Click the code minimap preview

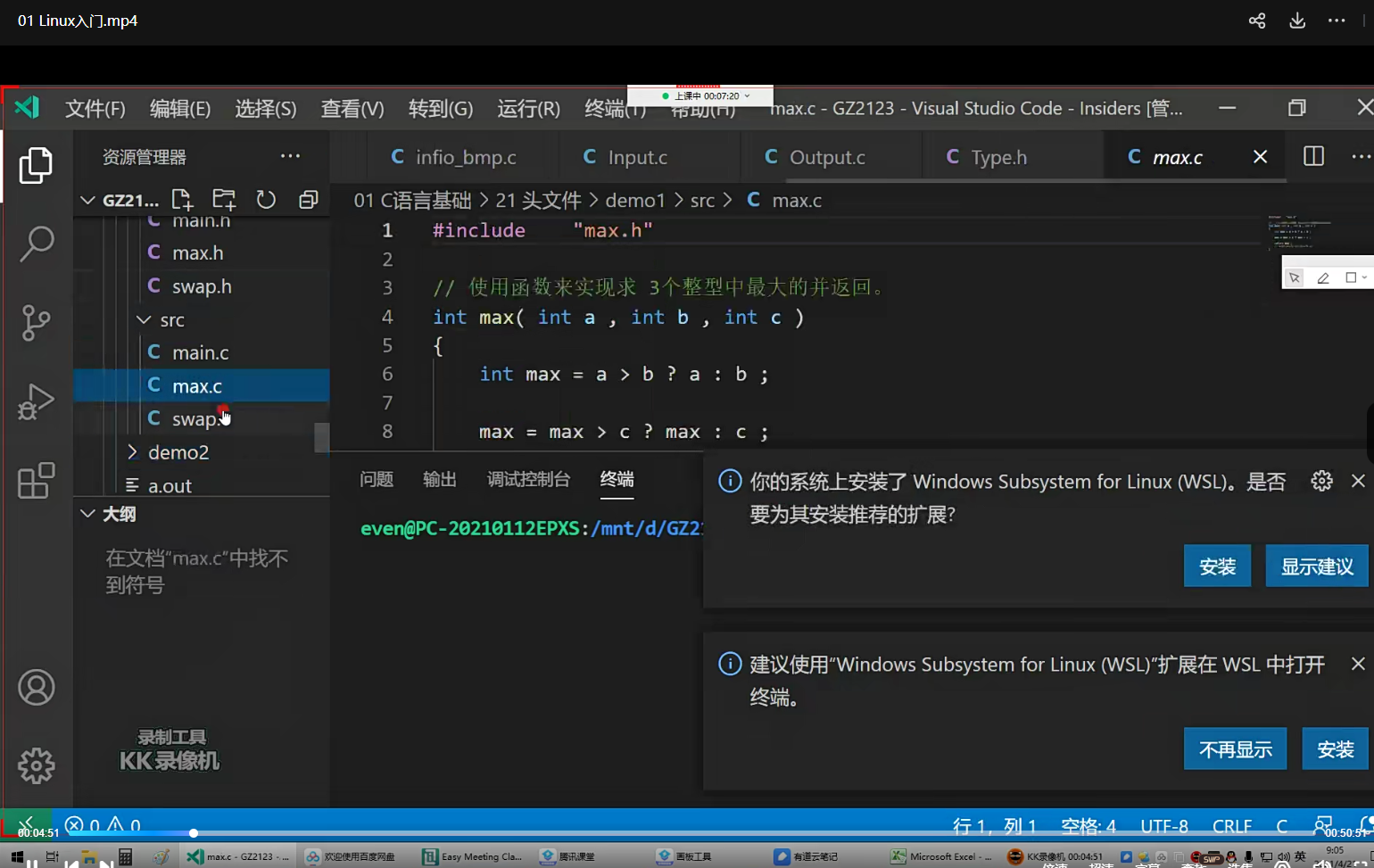coord(1300,232)
